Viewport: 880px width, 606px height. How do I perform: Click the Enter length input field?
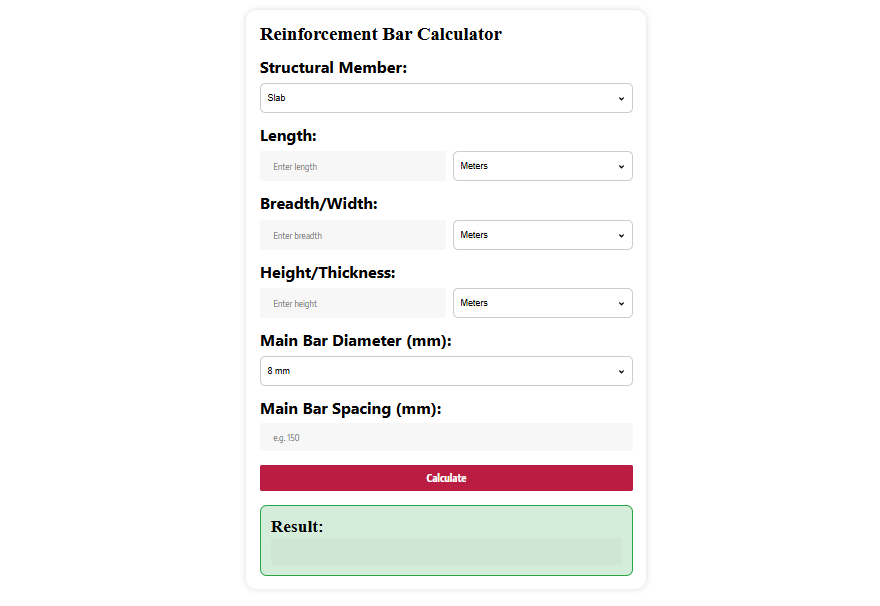tap(353, 166)
